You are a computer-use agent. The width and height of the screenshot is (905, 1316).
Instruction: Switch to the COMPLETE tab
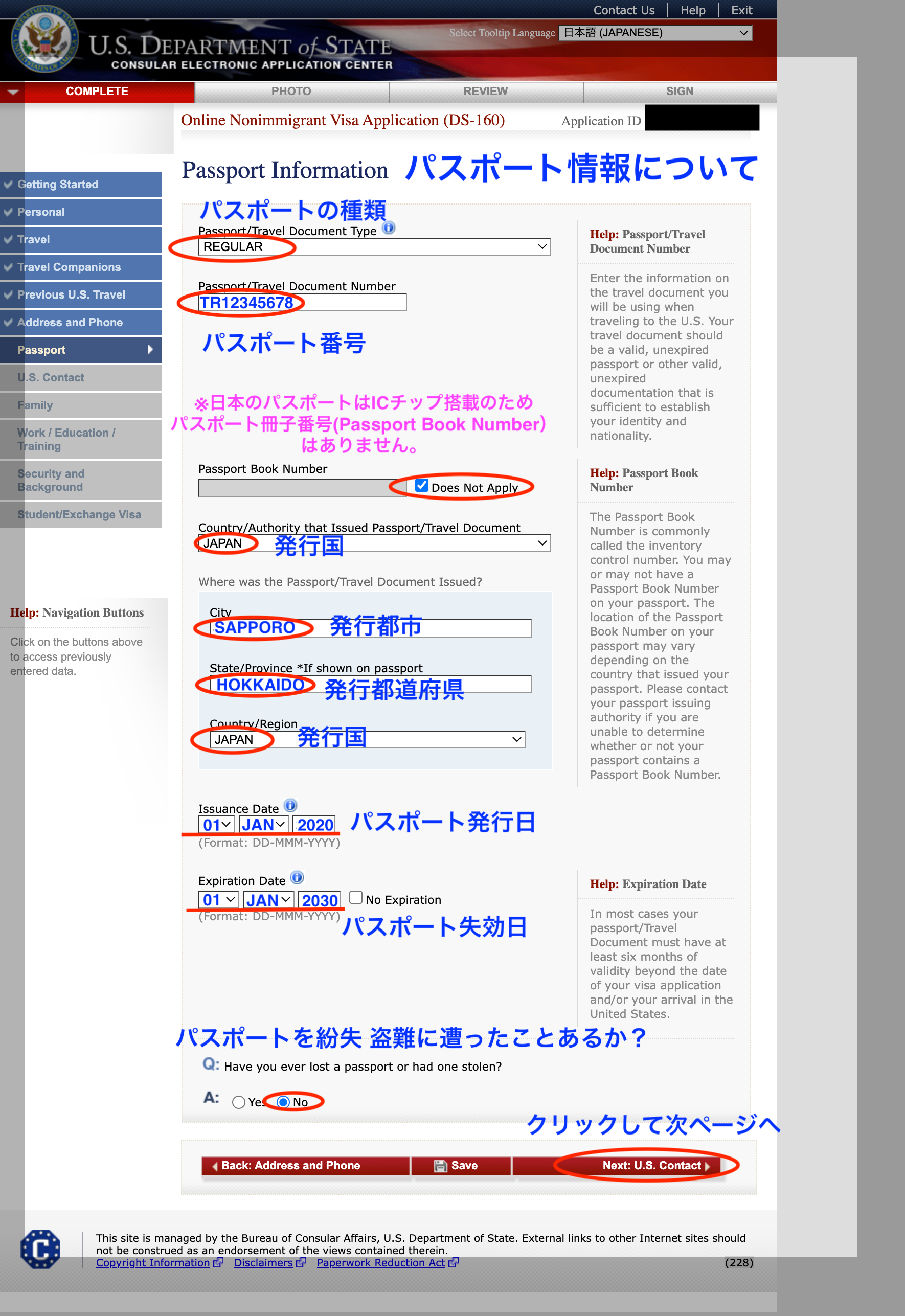97,92
